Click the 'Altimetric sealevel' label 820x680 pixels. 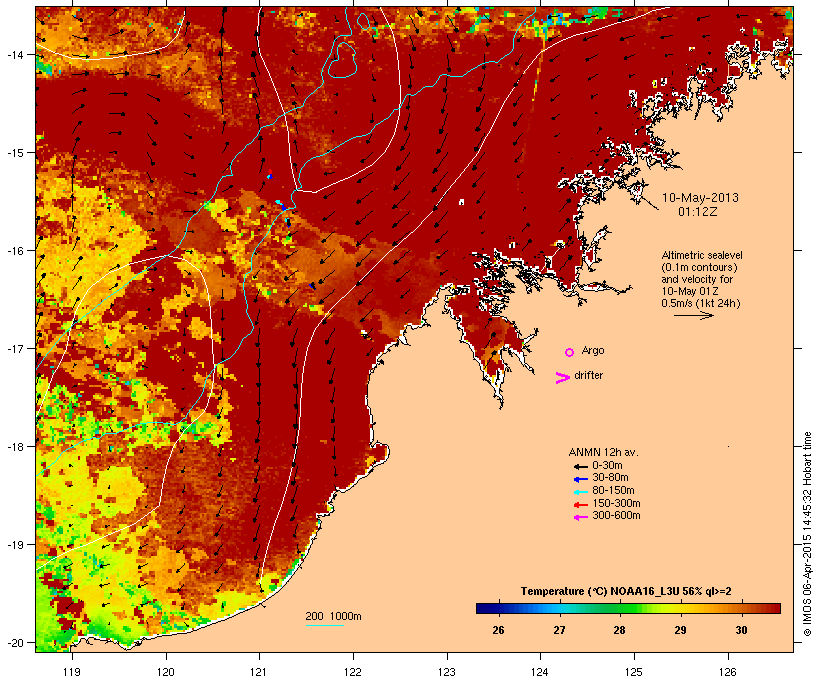tap(702, 255)
